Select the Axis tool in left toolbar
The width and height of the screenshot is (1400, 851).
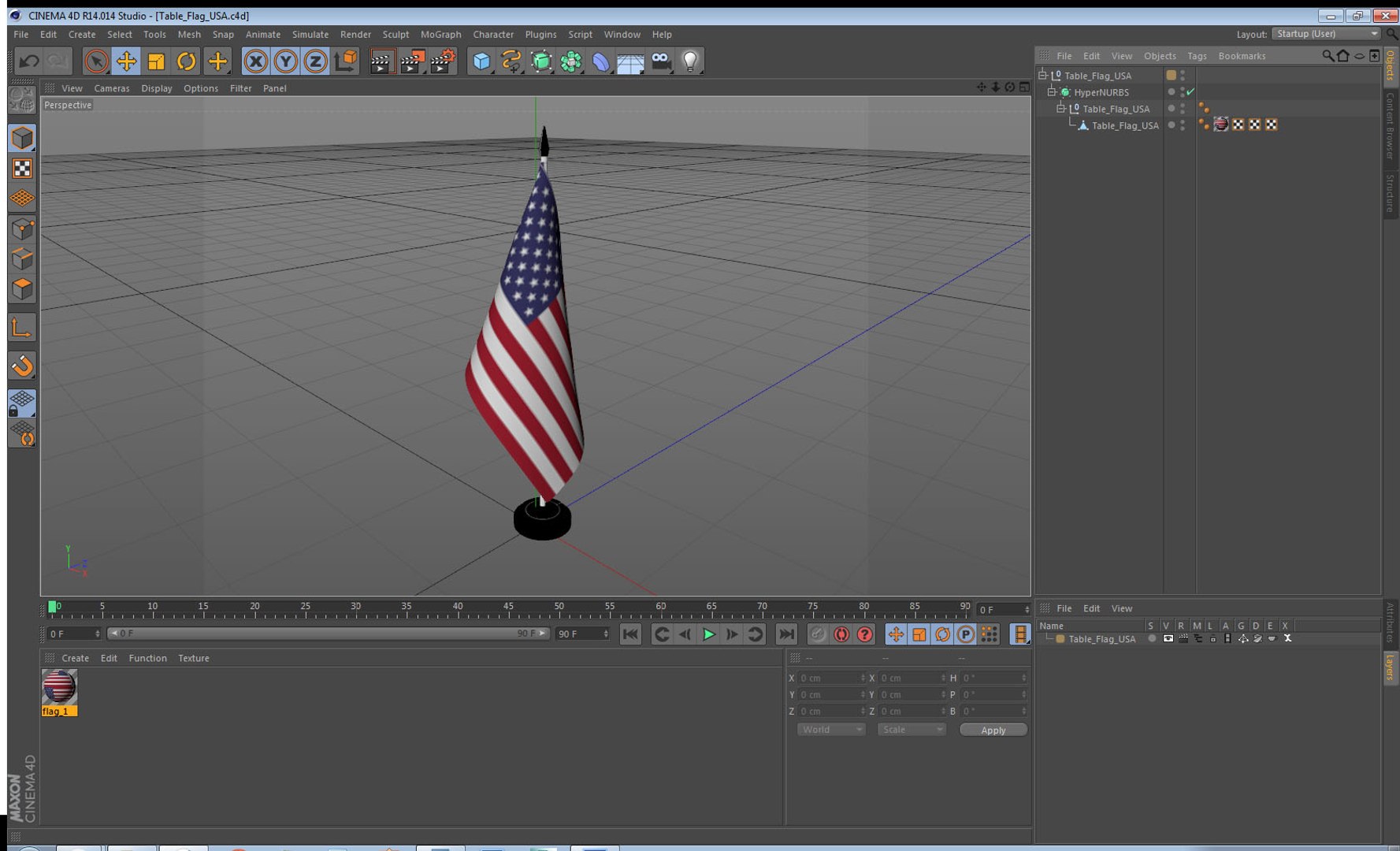(x=22, y=327)
